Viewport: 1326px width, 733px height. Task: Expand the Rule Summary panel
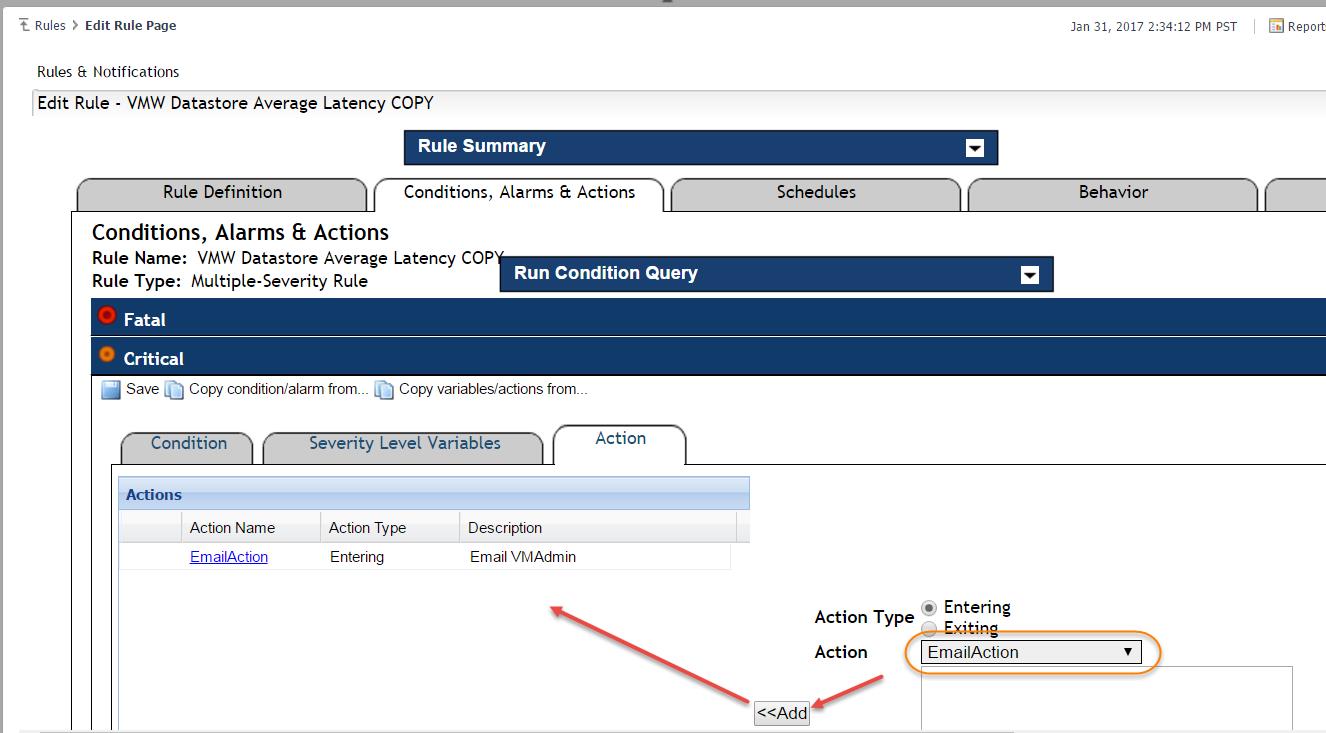coord(974,148)
